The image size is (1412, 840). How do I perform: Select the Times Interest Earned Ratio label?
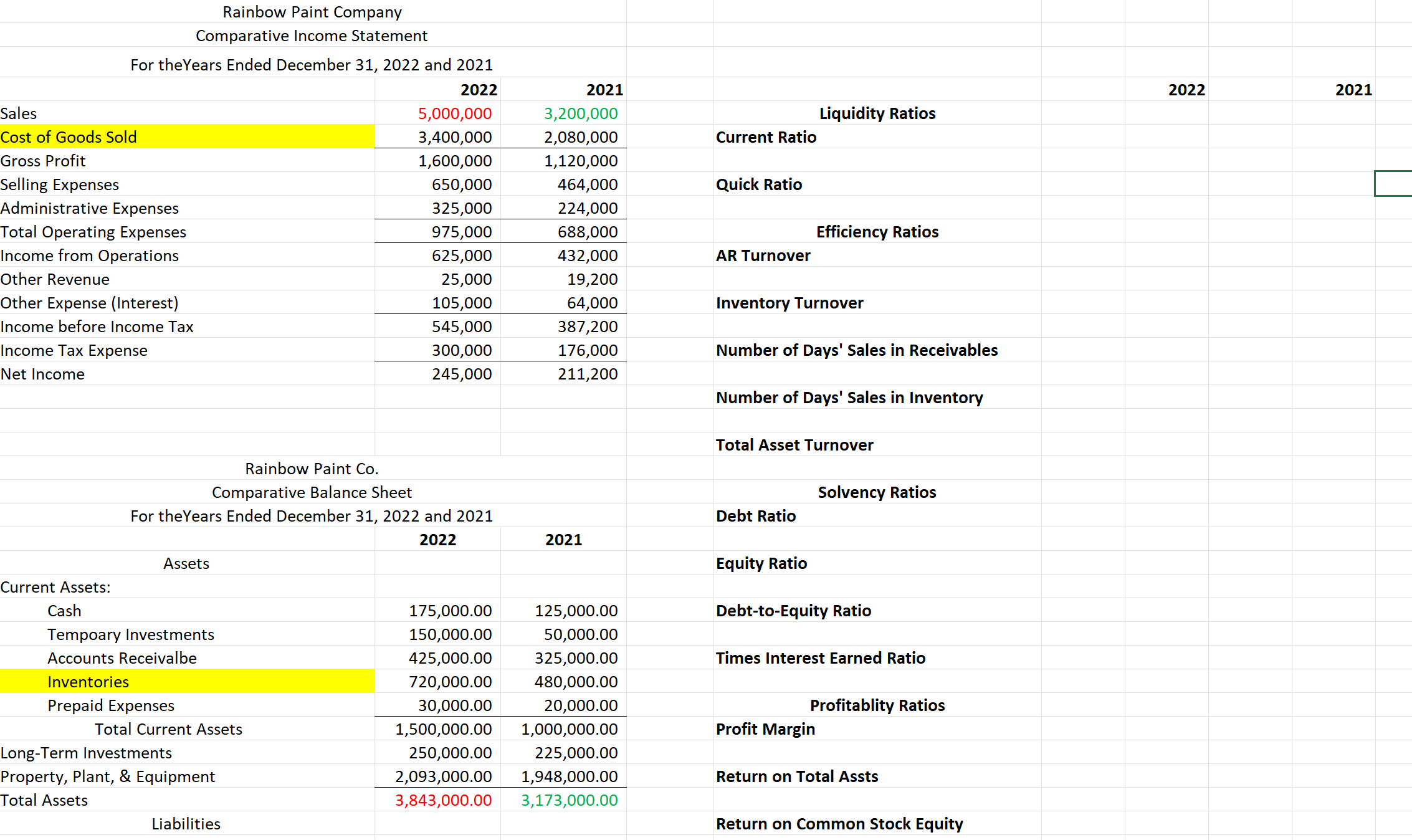pyautogui.click(x=821, y=658)
